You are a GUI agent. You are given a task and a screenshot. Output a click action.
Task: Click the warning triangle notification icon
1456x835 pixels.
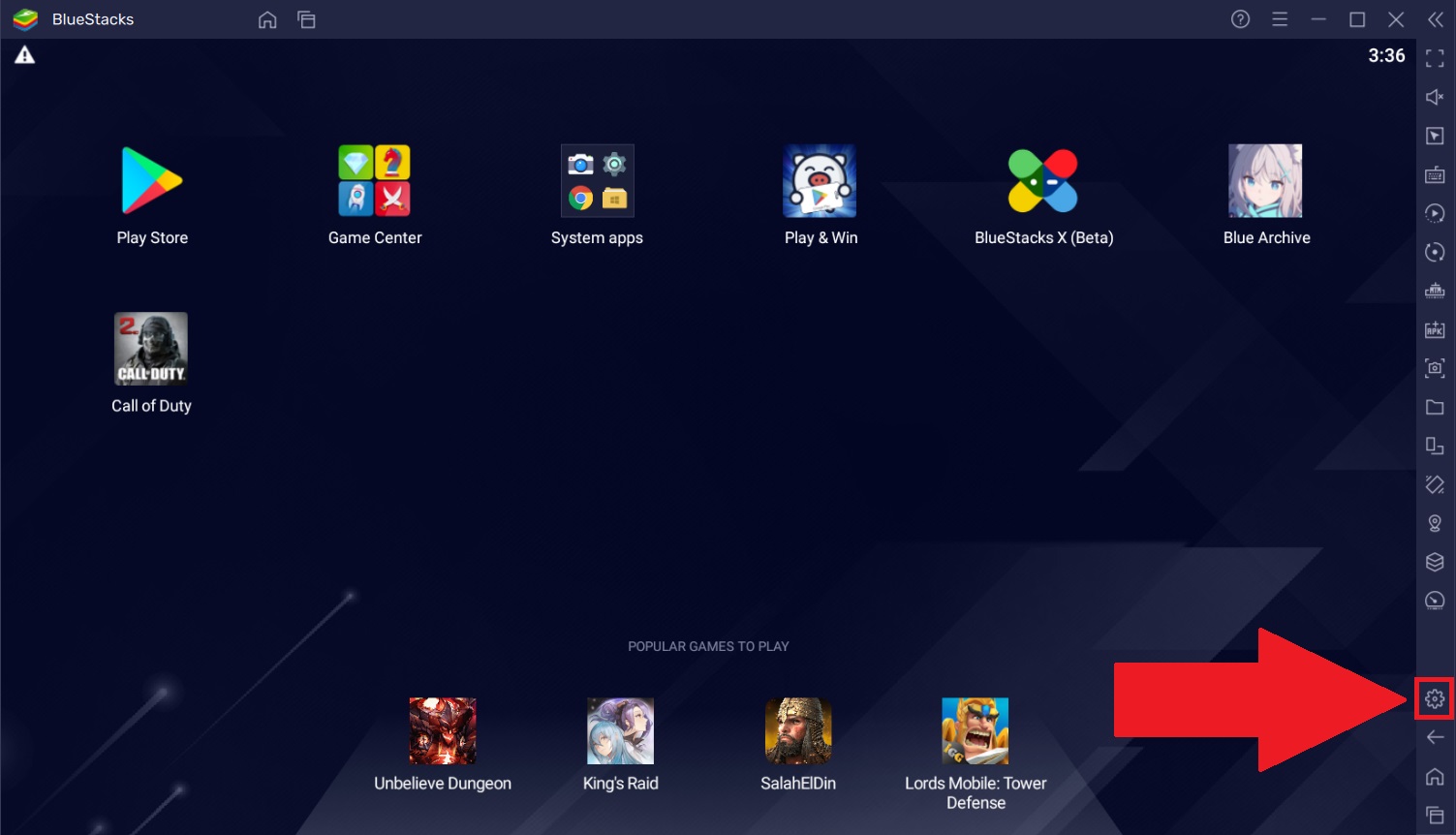(24, 55)
